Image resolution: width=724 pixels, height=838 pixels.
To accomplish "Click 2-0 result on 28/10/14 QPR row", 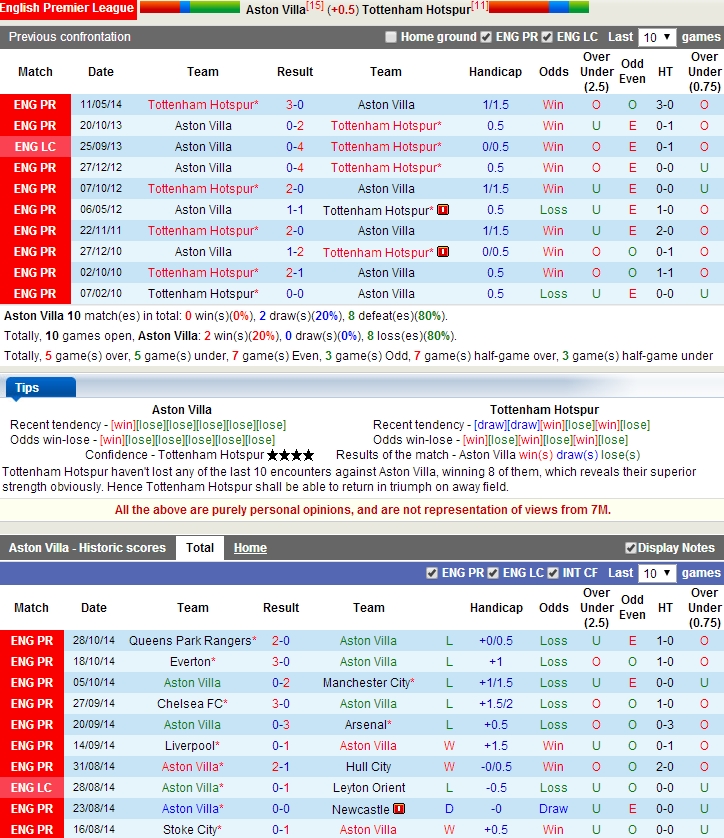I will [281, 640].
